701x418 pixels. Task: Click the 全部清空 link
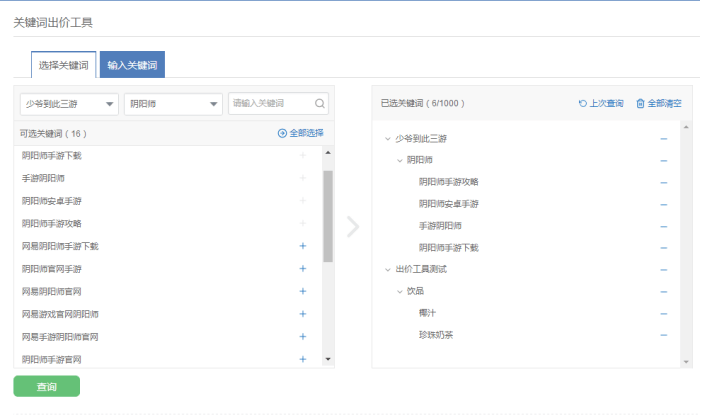pos(658,103)
